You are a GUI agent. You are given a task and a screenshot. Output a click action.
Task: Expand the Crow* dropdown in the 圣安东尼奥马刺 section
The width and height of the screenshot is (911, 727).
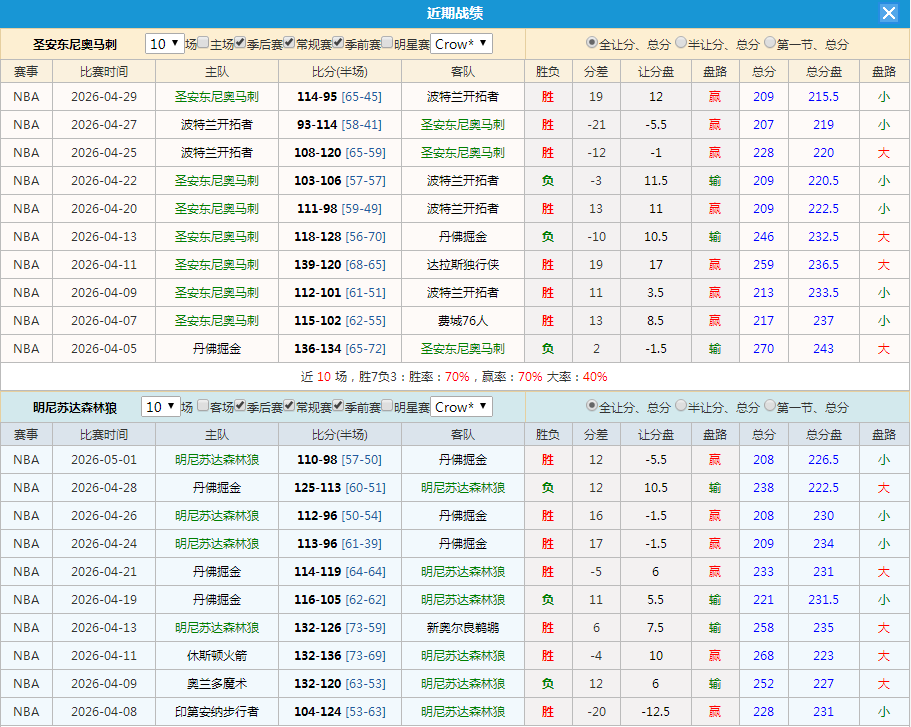point(461,44)
